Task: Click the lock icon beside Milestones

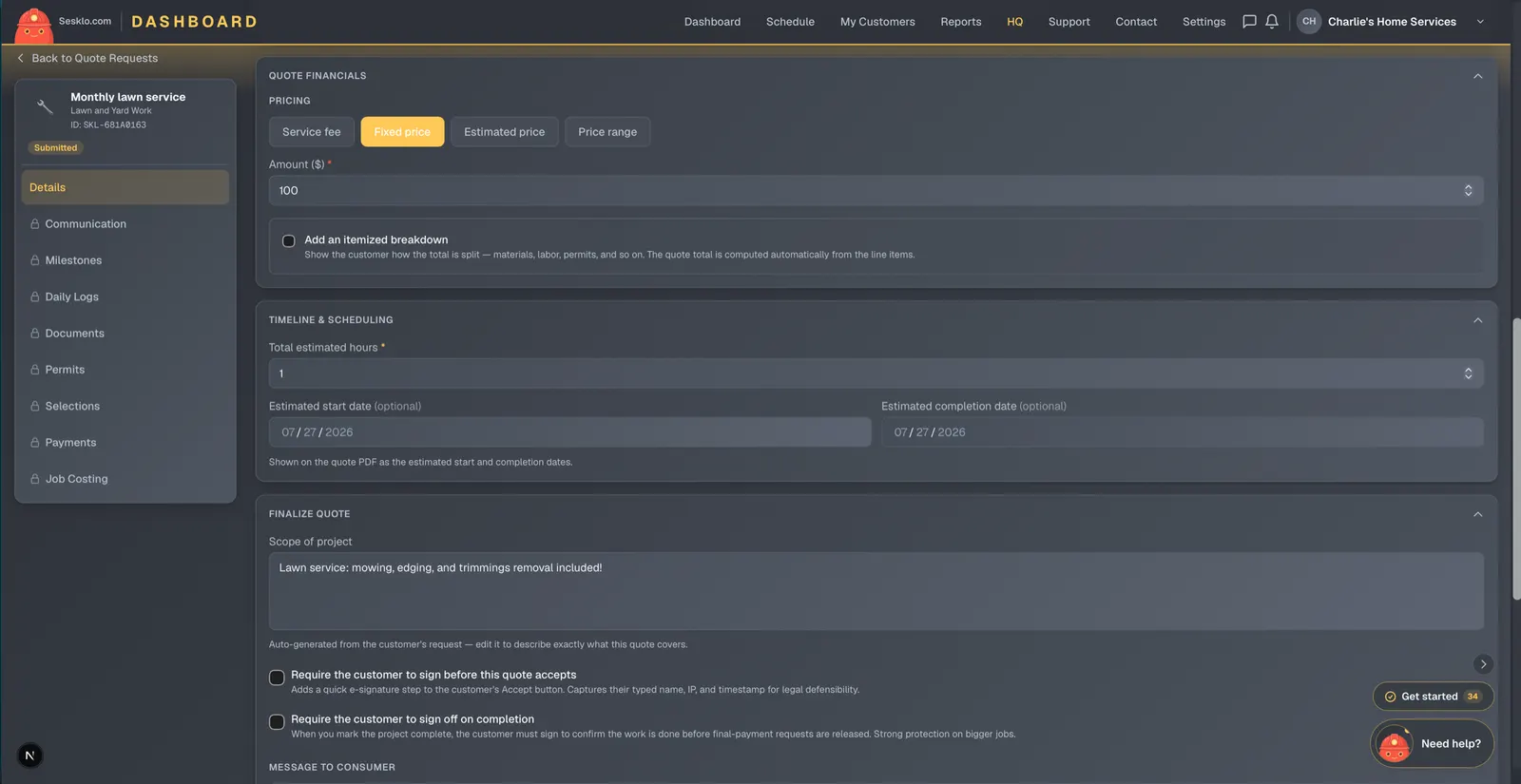Action: point(35,260)
